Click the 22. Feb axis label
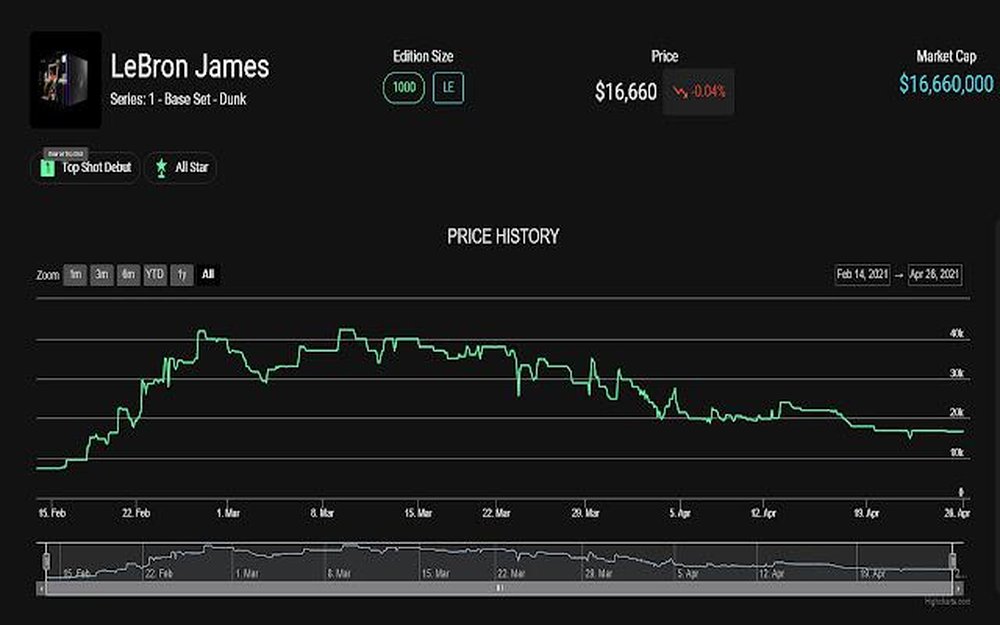Screen dimensions: 1000x625 pyautogui.click(x=136, y=513)
